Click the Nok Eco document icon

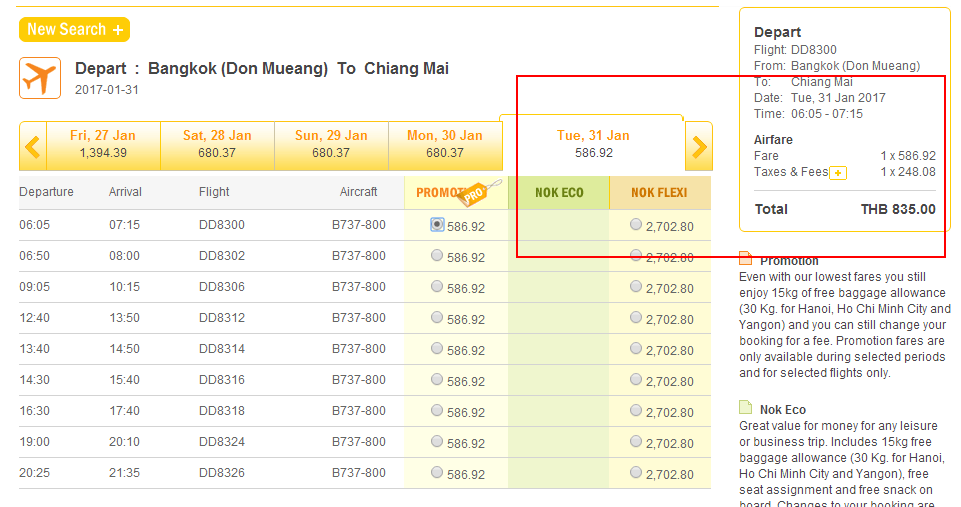745,408
